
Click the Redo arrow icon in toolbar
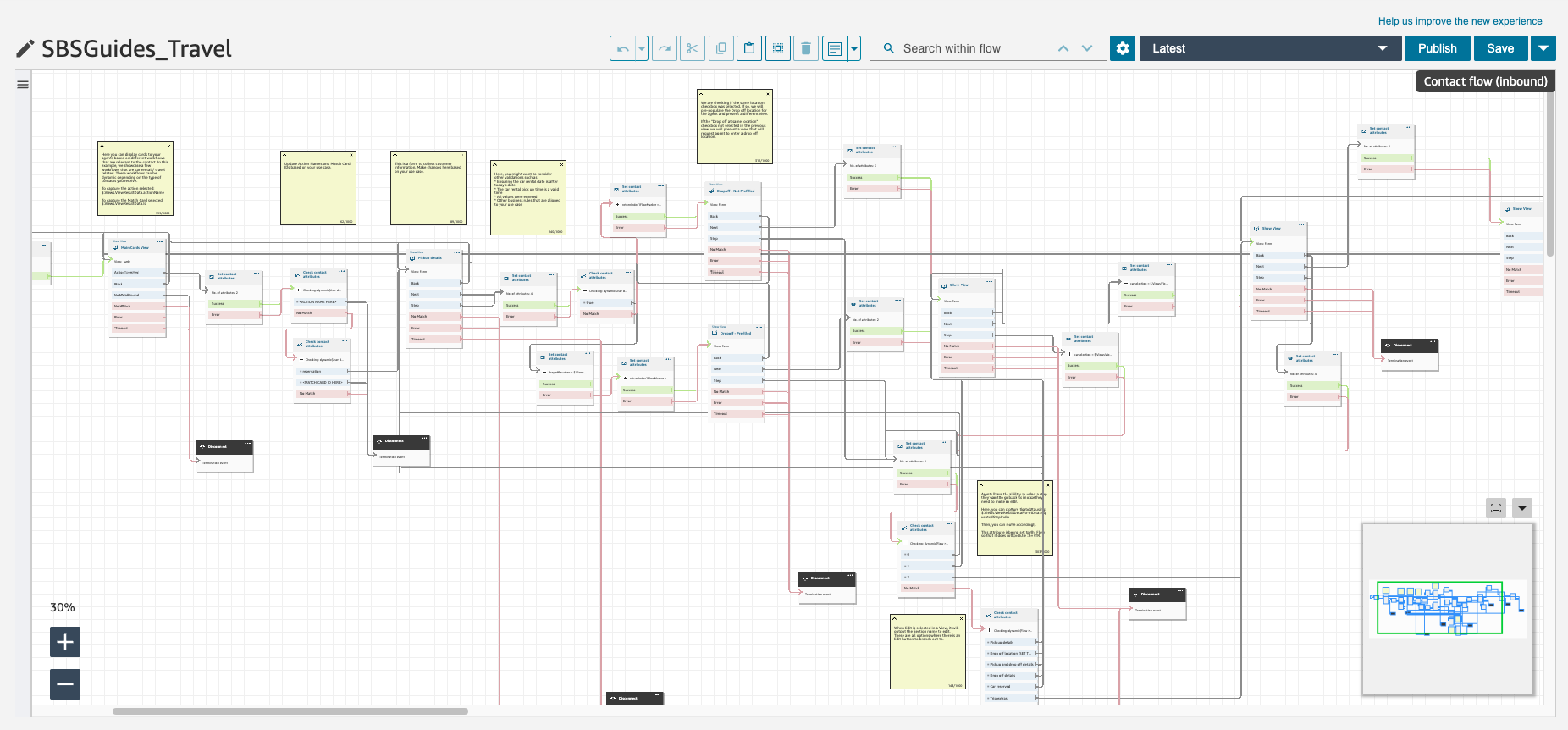pyautogui.click(x=665, y=48)
